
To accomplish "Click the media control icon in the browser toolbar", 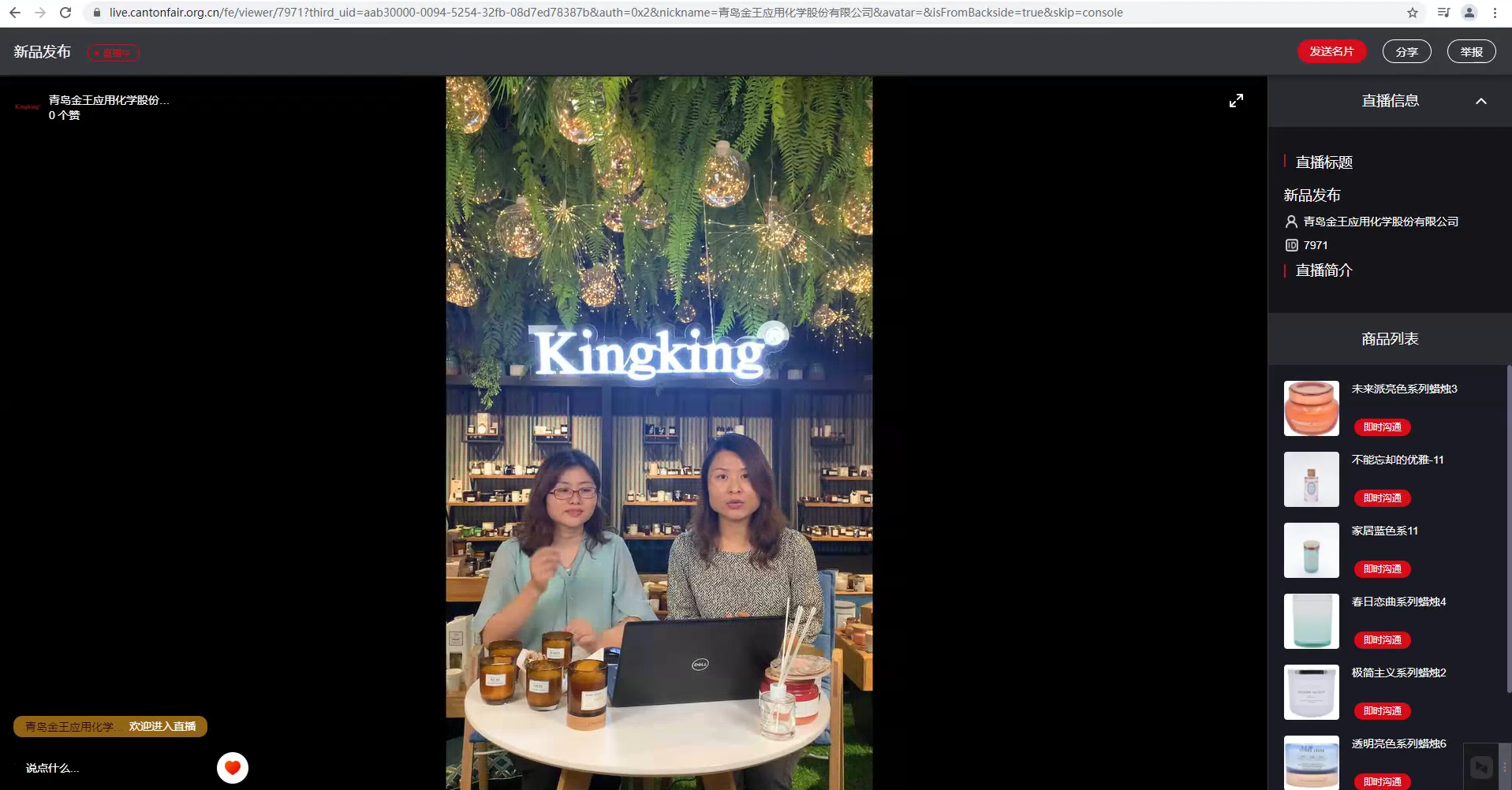I will (1443, 13).
